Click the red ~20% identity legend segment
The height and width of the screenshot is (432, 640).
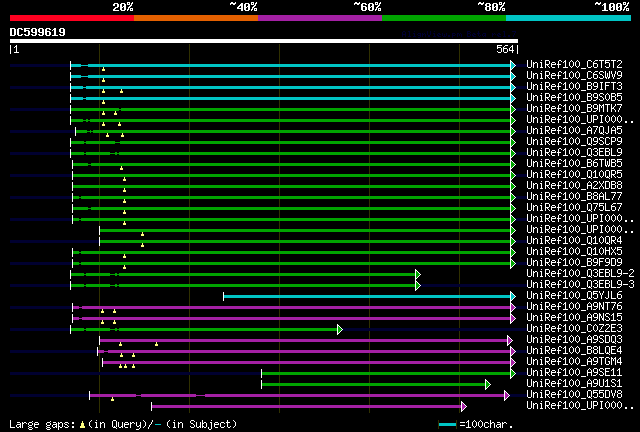[72, 18]
